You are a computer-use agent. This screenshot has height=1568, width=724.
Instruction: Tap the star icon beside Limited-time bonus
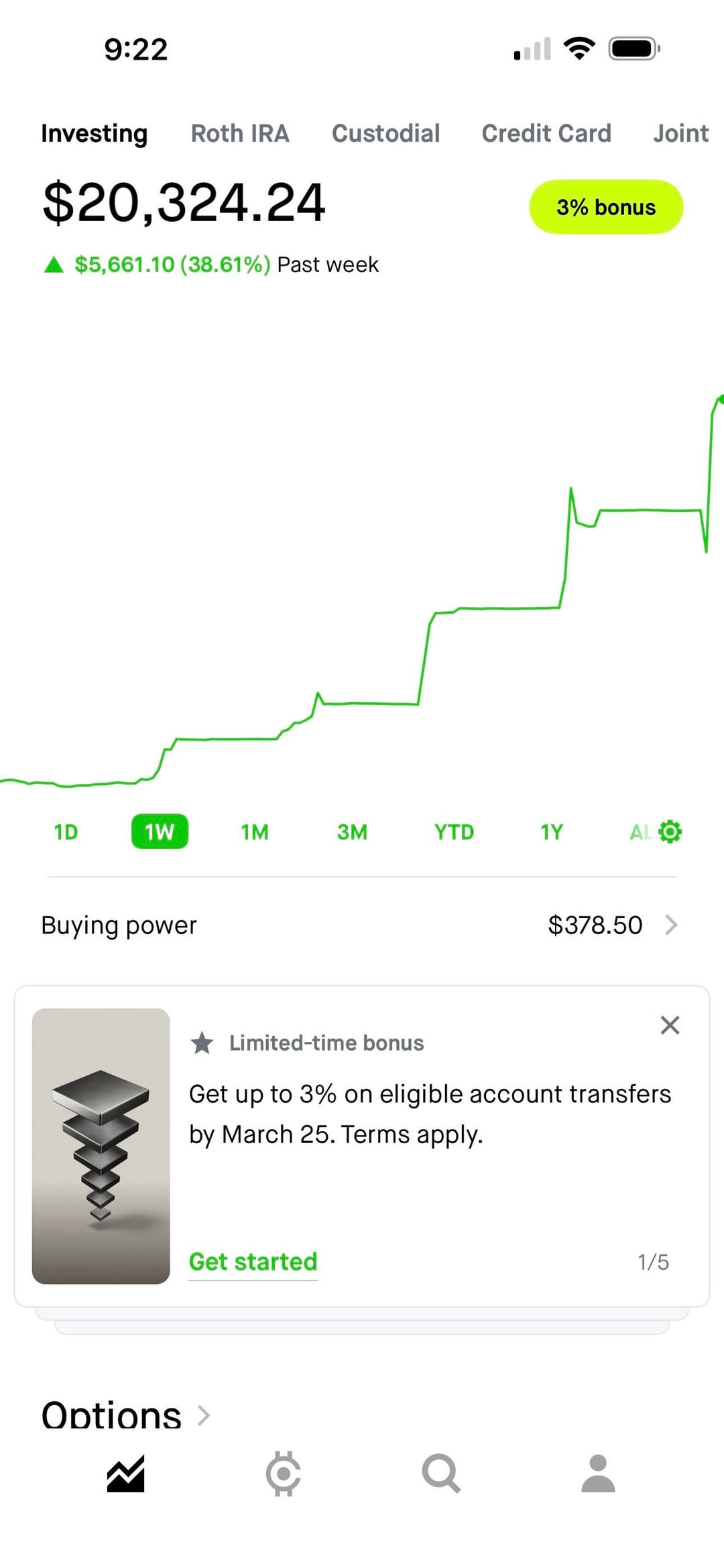coord(202,1043)
